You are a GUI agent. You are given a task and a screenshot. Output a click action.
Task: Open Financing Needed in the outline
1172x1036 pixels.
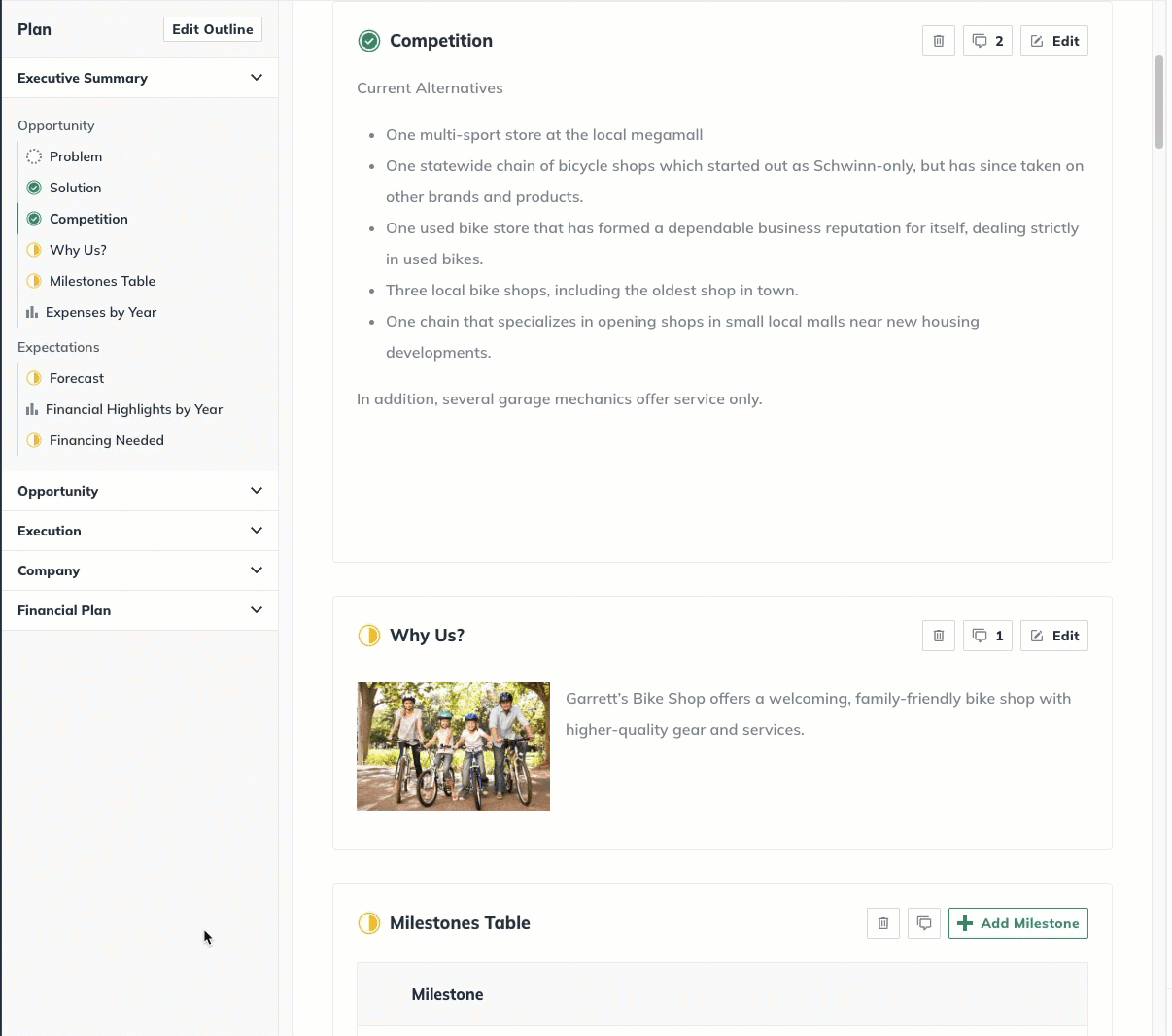click(x=107, y=440)
